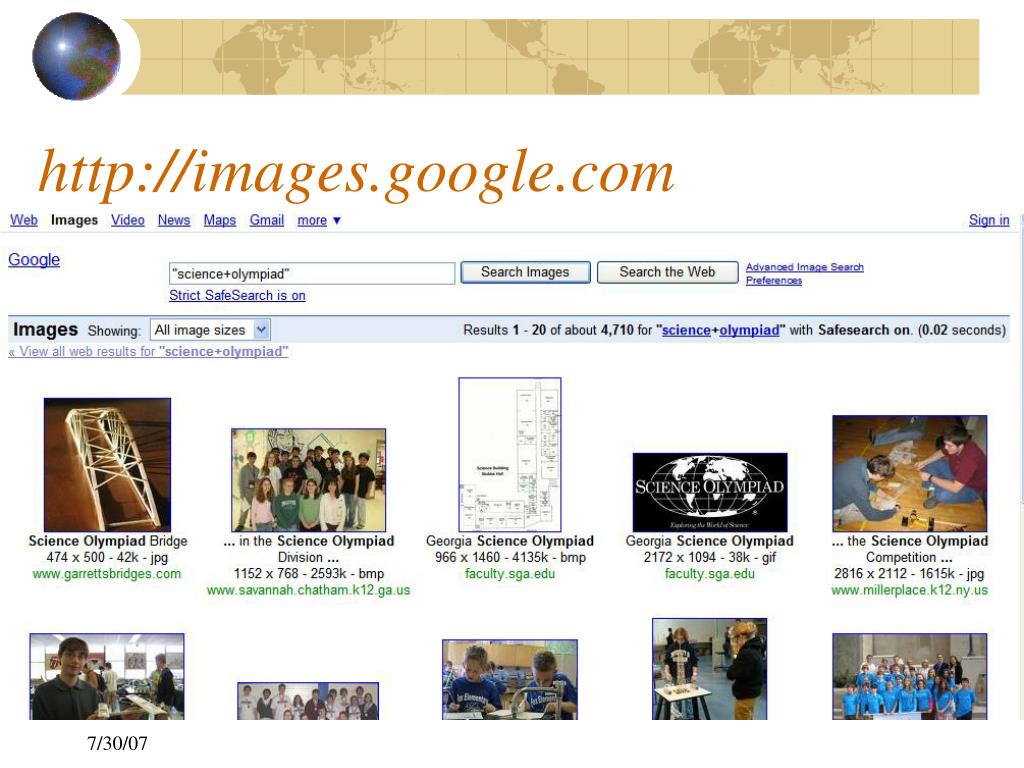Screen dimensions: 1024x768
Task: Click the www.garrettsbridges.com text
Action: coord(106,574)
